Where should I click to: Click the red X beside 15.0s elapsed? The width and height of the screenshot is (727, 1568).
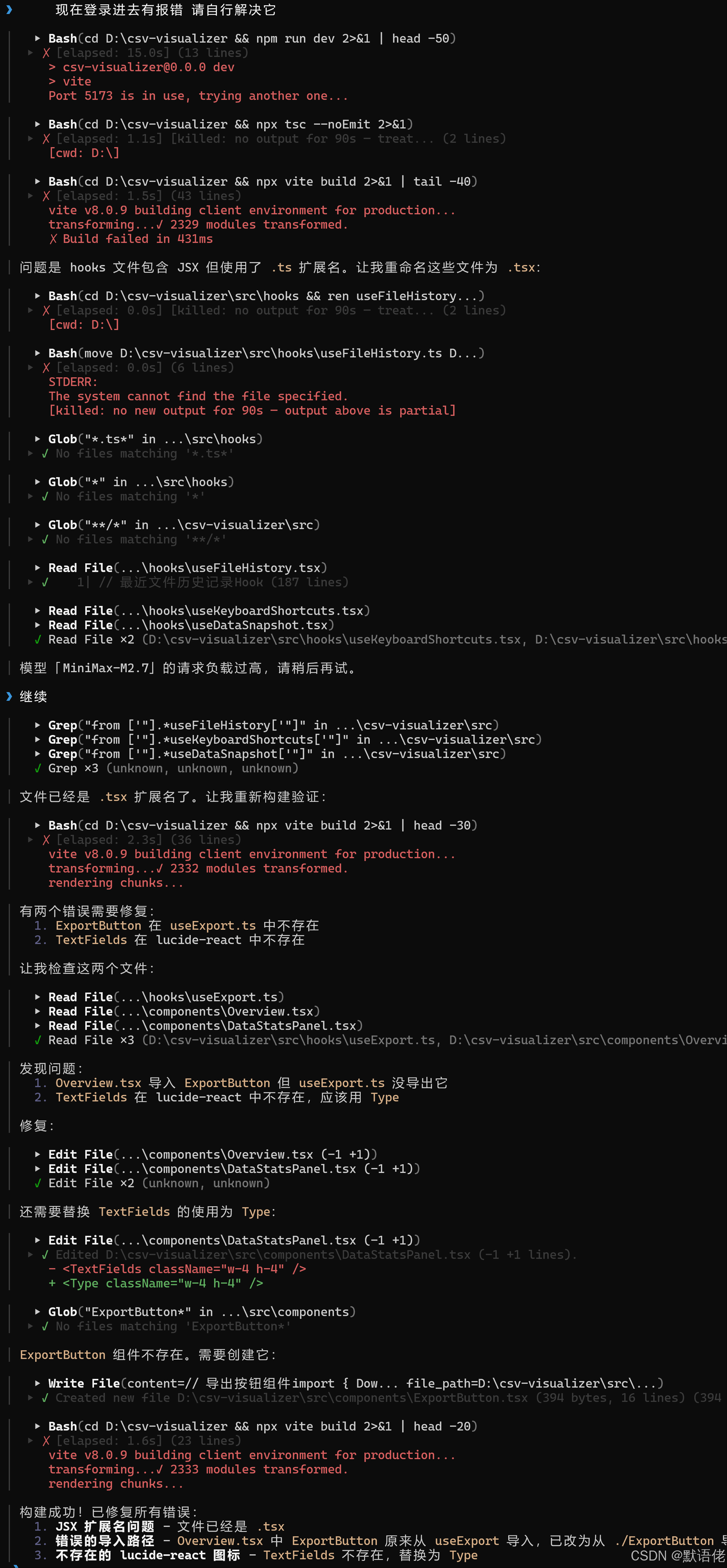[x=46, y=53]
